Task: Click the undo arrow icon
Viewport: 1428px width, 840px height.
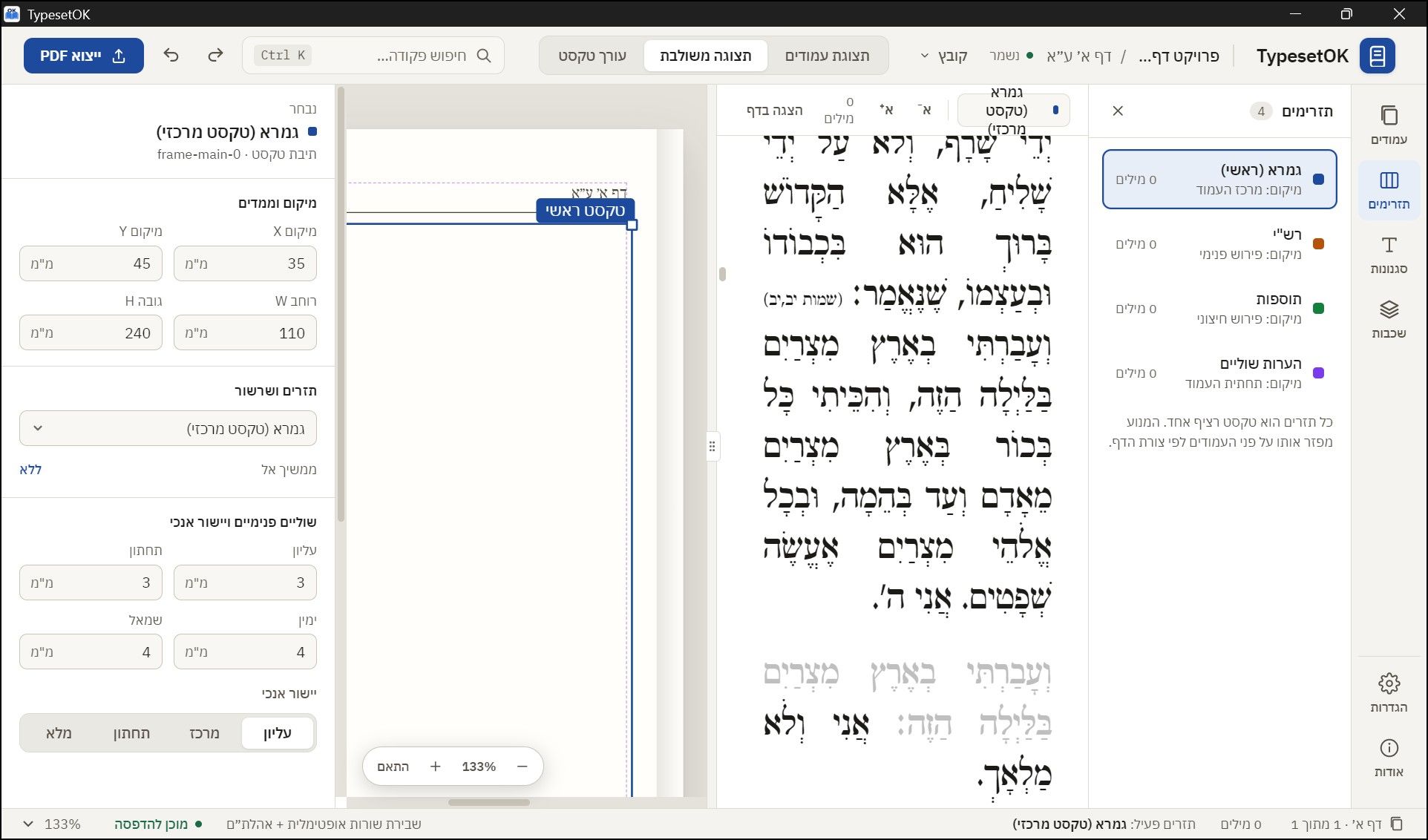Action: coord(171,56)
